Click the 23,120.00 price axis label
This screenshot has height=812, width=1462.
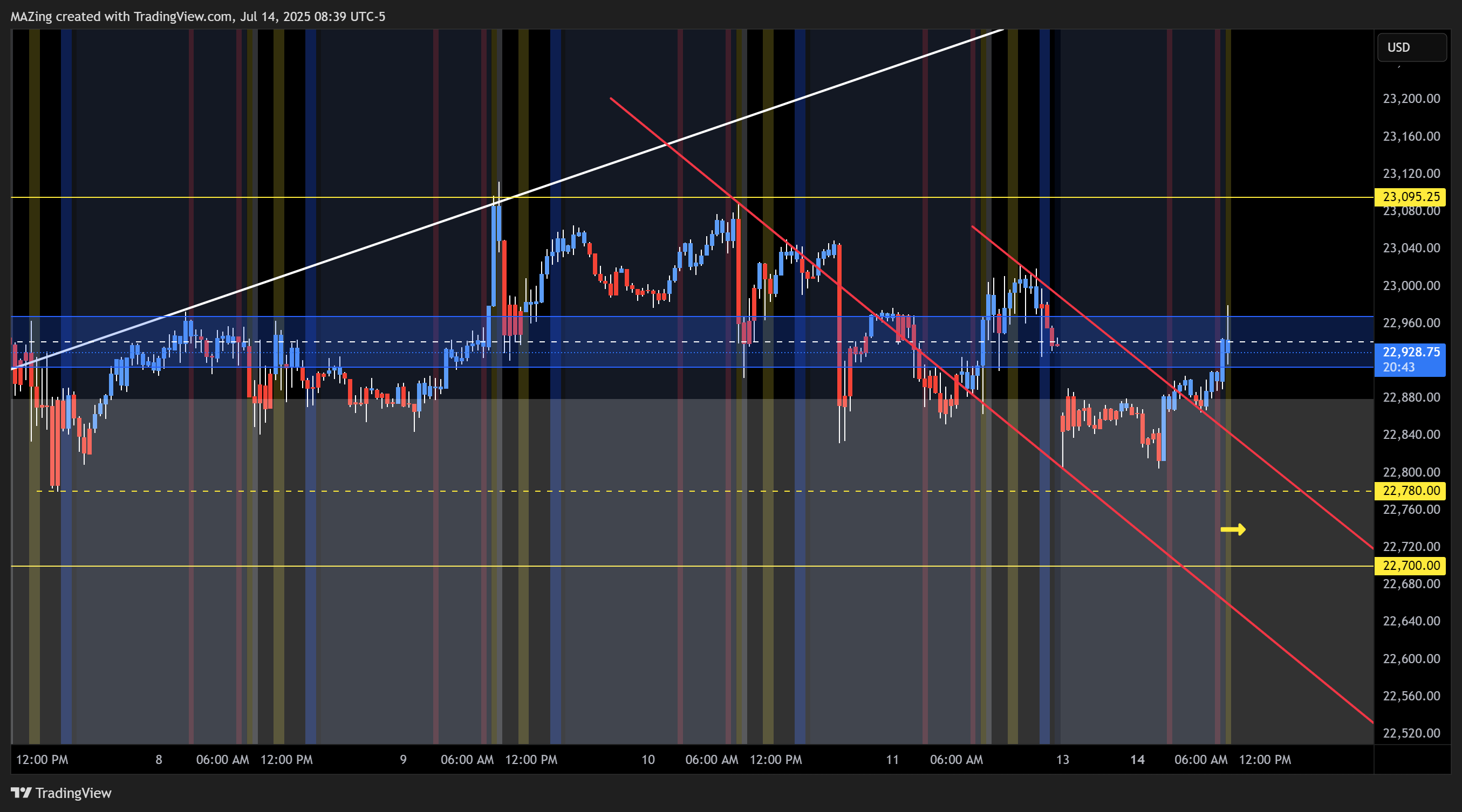tap(1411, 174)
